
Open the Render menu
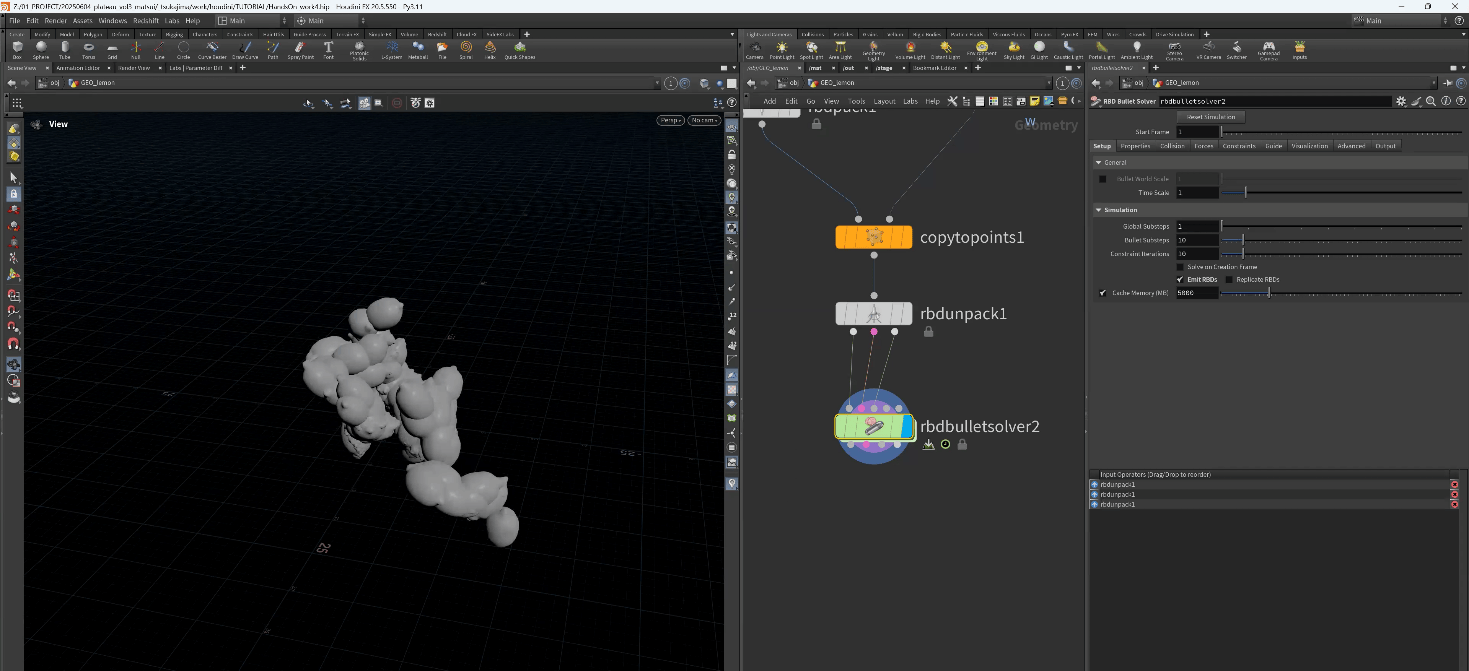(55, 20)
